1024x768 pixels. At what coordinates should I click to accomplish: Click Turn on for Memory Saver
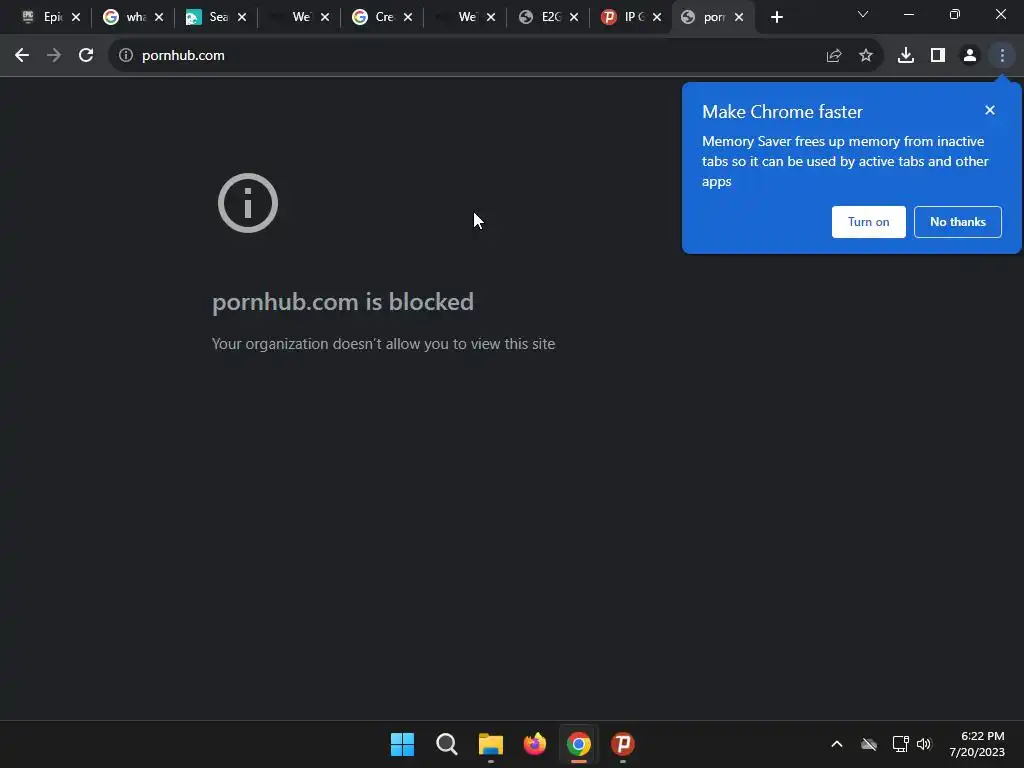pyautogui.click(x=869, y=222)
